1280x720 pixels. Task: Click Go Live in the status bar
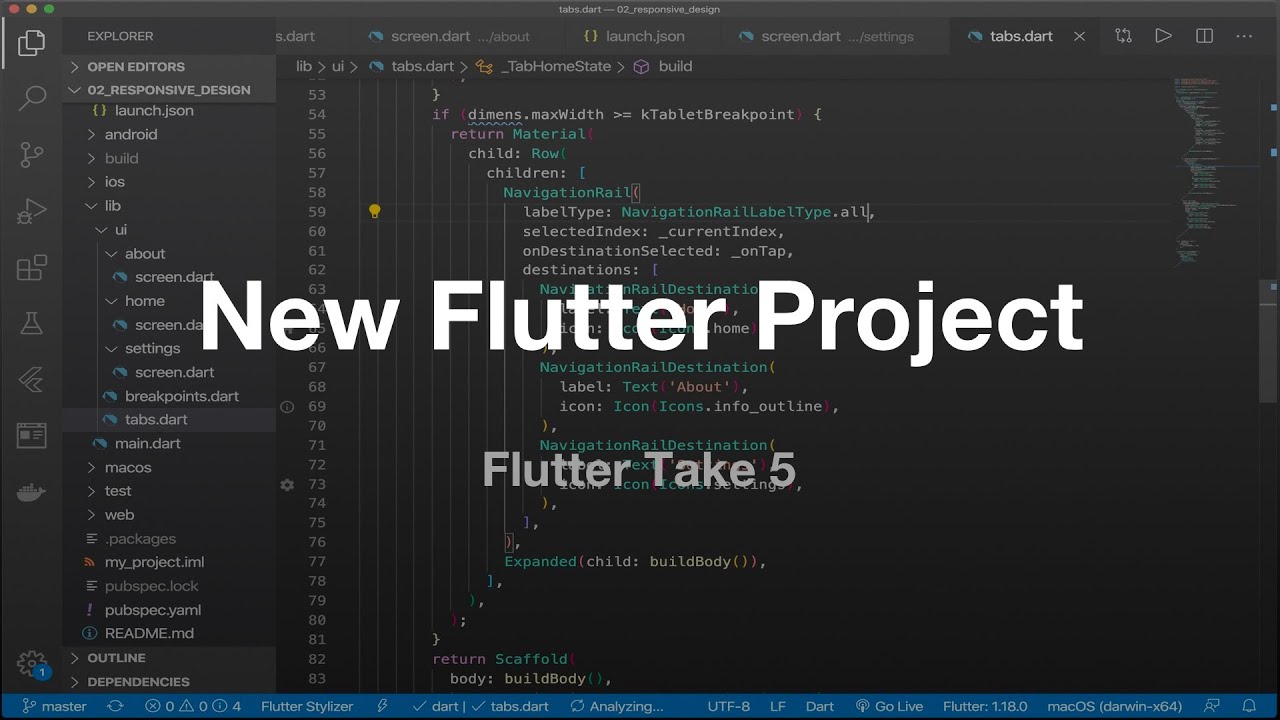point(890,706)
